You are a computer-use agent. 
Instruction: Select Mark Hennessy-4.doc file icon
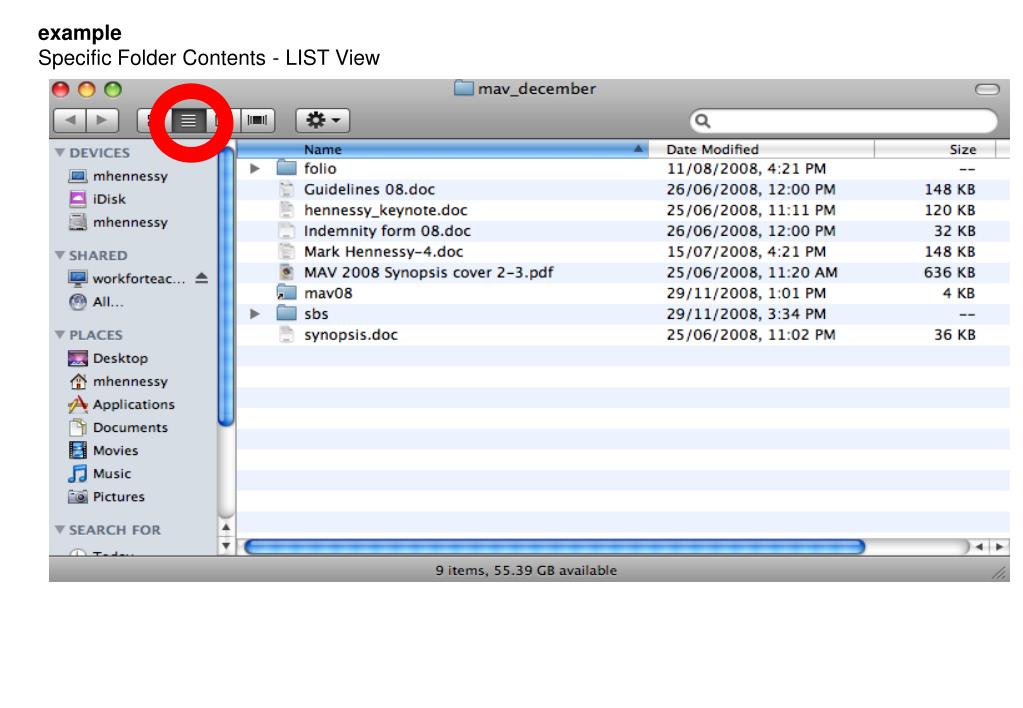click(x=286, y=251)
